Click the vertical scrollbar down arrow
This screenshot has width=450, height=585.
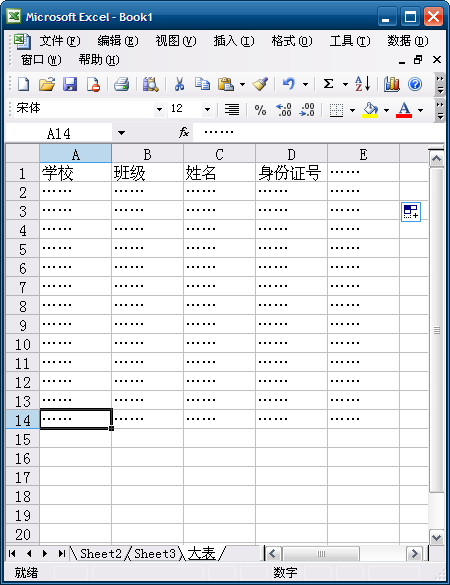click(436, 538)
